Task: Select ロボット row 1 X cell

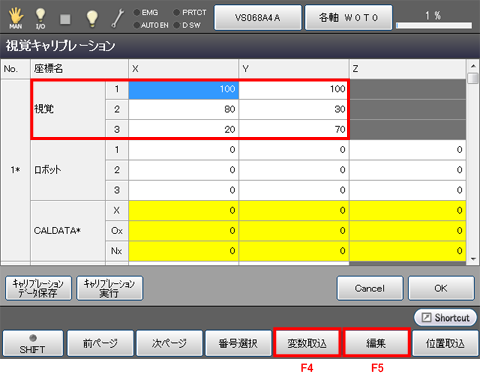Action: tap(184, 150)
